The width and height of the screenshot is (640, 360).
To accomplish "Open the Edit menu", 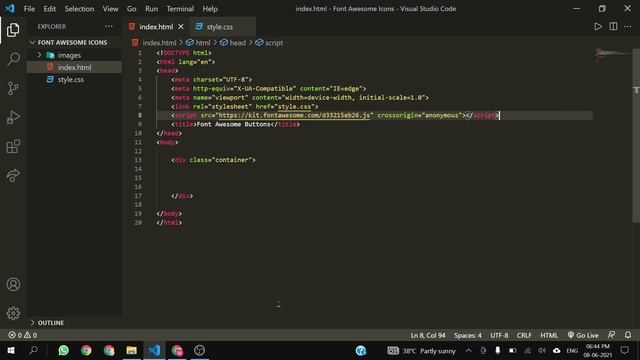I will [x=50, y=9].
